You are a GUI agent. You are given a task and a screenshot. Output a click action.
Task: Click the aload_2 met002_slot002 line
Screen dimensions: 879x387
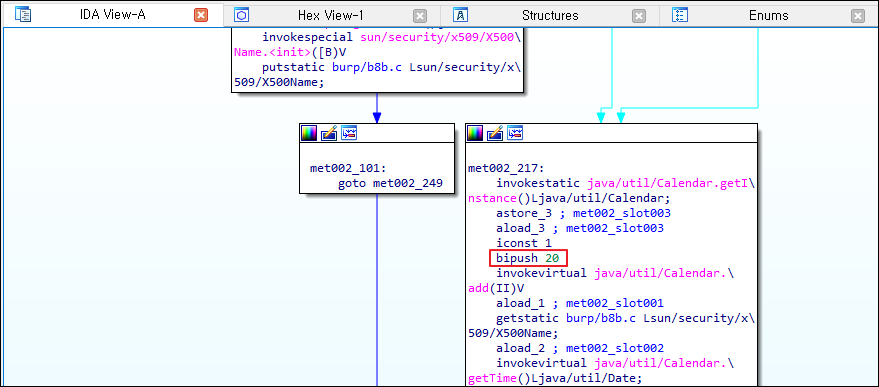pyautogui.click(x=580, y=348)
